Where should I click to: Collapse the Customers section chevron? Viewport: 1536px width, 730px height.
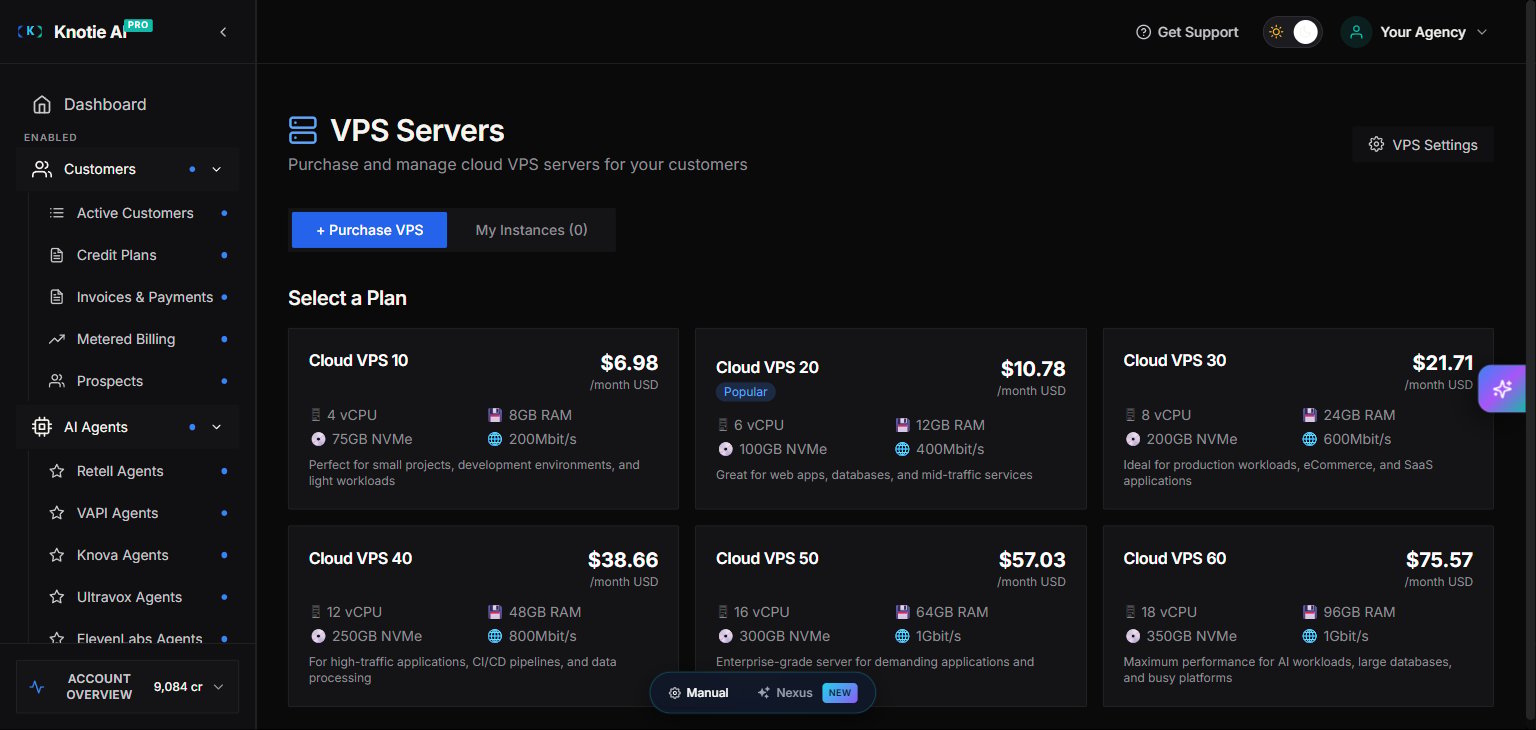(216, 169)
